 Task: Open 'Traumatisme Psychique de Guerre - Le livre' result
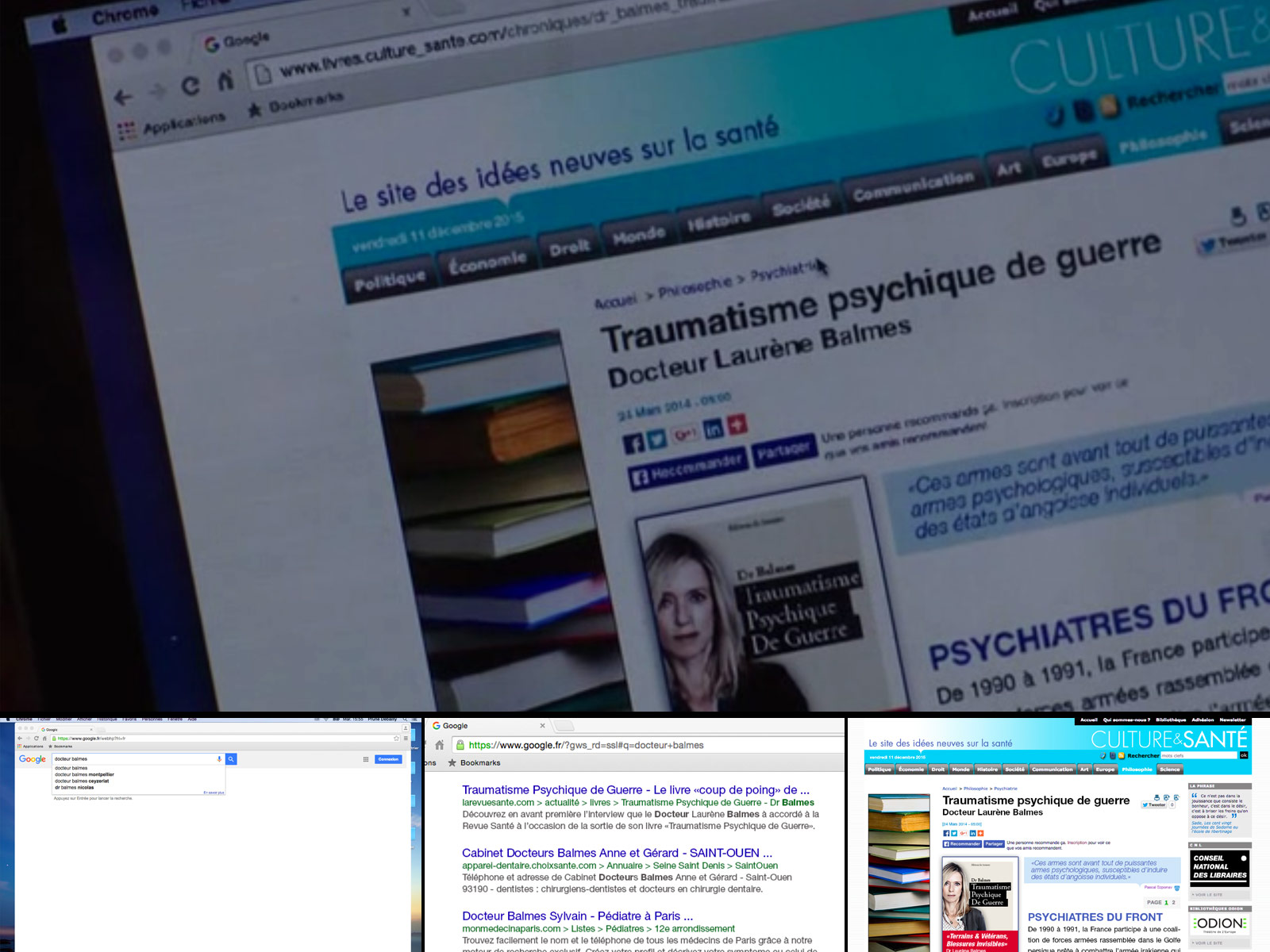(636, 790)
